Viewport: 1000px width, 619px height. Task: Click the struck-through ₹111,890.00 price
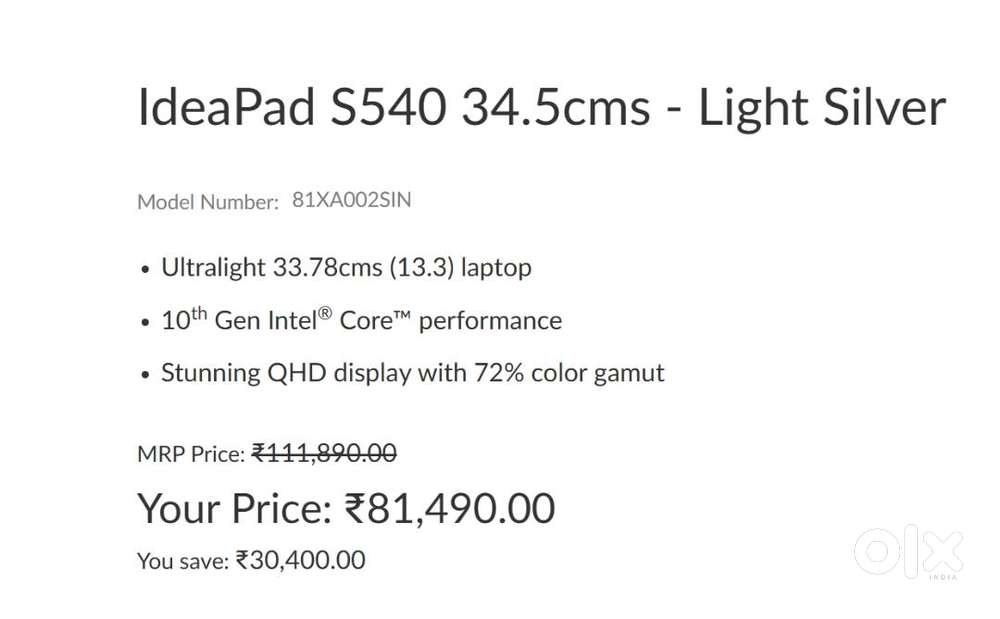pyautogui.click(x=324, y=453)
